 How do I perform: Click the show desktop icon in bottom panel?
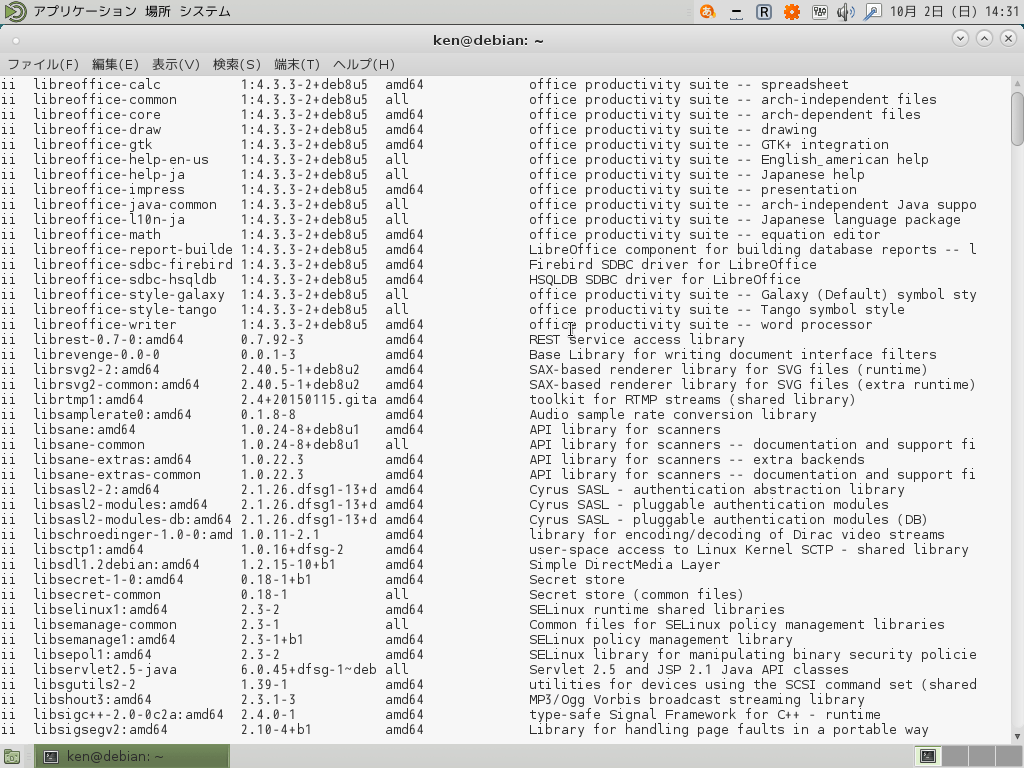click(12, 756)
